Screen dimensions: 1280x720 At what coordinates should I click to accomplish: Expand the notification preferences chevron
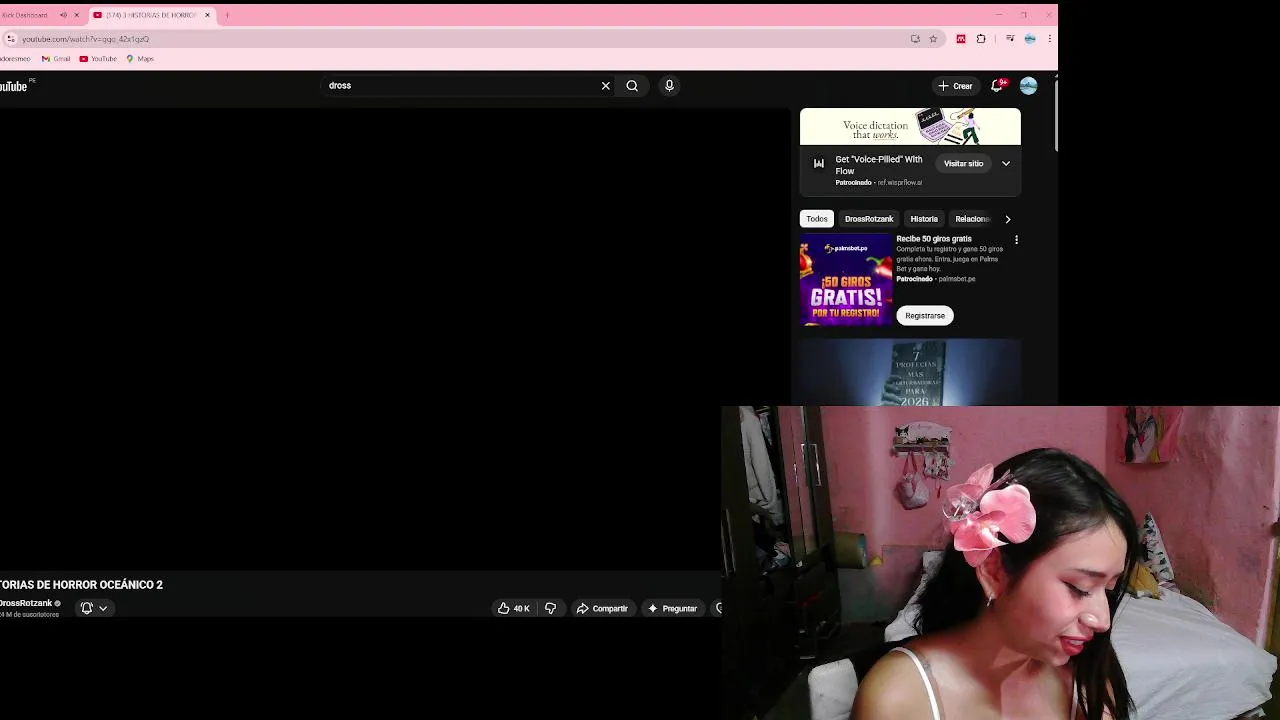(x=103, y=608)
